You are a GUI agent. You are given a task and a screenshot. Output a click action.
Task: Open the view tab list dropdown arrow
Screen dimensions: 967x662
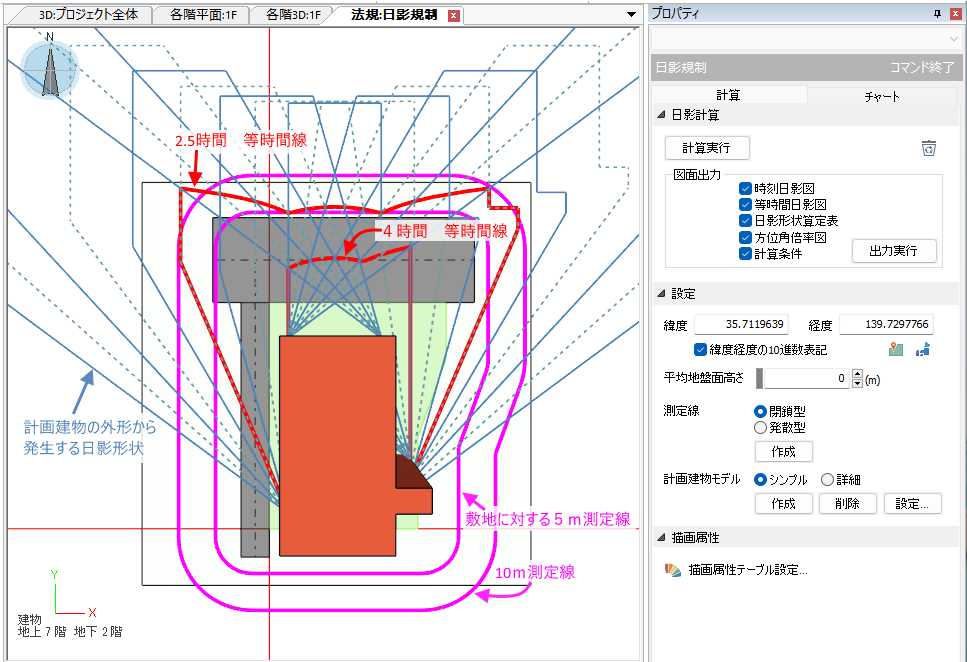(631, 15)
